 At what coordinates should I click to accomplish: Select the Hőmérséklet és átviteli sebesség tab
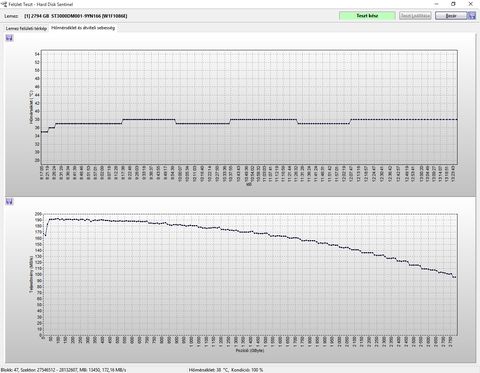tap(83, 28)
